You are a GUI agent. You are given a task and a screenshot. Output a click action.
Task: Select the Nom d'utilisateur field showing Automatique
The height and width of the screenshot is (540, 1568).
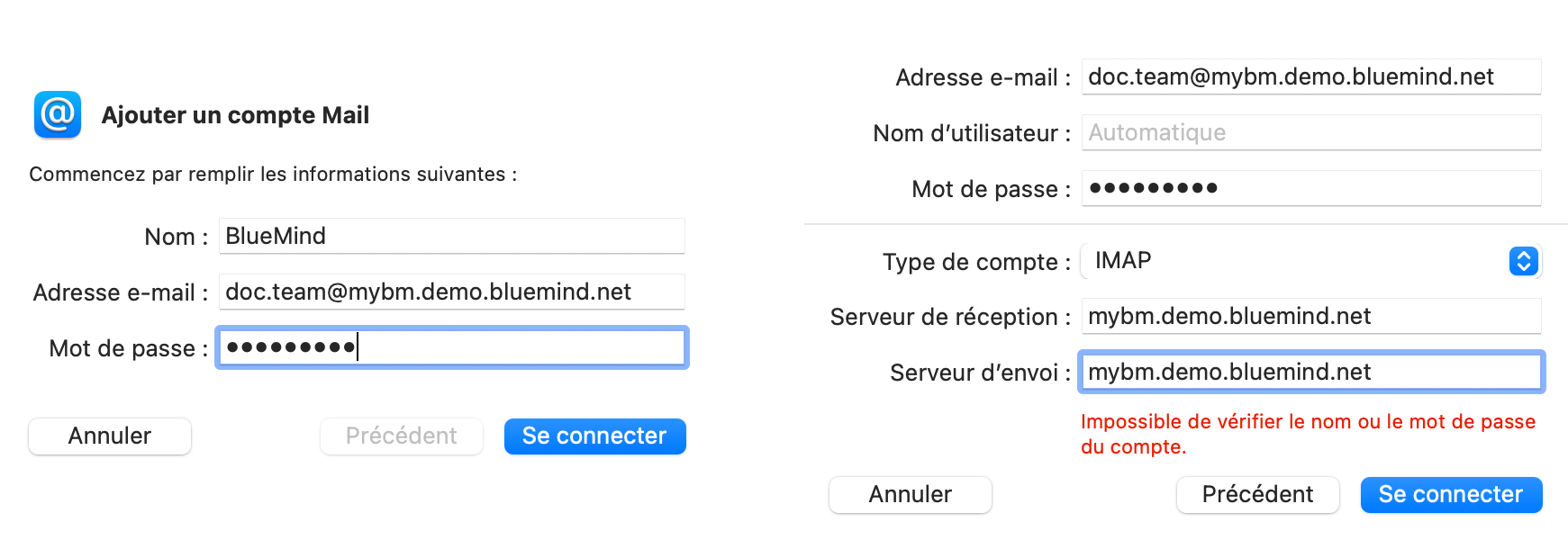(x=1310, y=132)
